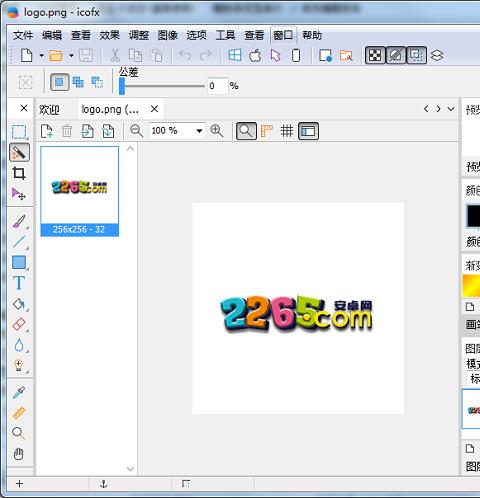The image size is (480, 498).
Task: Select the 256x256 - 32 image thumbnail
Action: pyautogui.click(x=80, y=191)
